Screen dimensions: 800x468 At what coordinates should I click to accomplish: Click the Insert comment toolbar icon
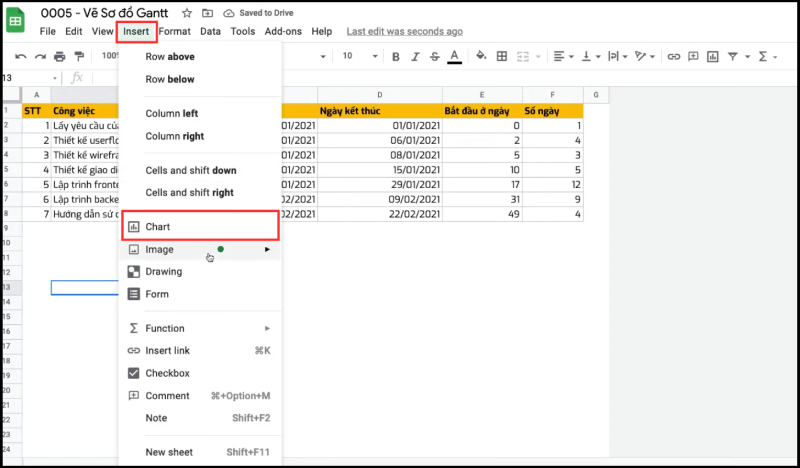click(x=693, y=56)
